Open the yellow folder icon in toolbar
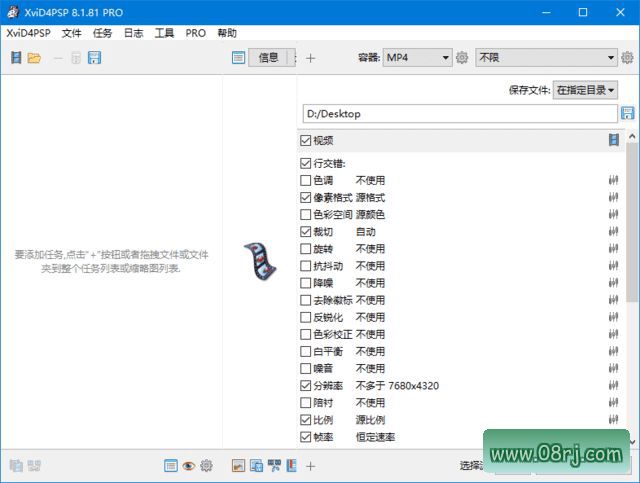Viewport: 640px width, 483px height. 34,58
